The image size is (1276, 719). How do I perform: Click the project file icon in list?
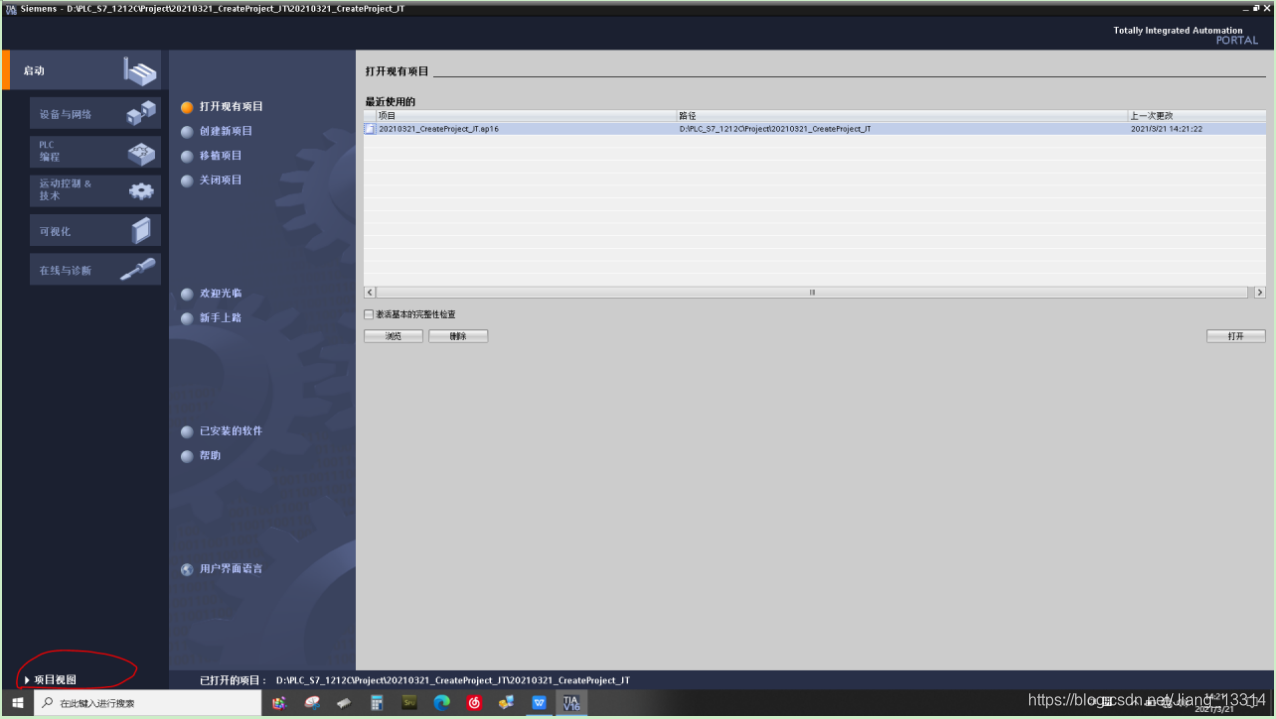(370, 129)
